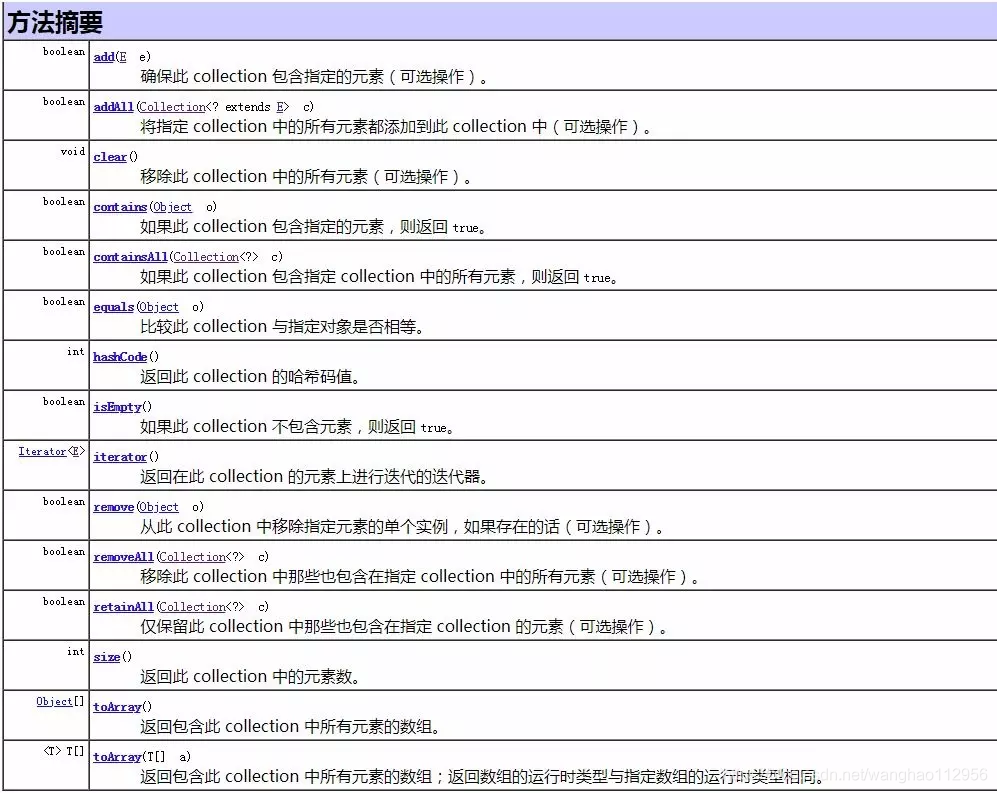The image size is (997, 793).
Task: Open the retainAll method link
Action: click(123, 607)
